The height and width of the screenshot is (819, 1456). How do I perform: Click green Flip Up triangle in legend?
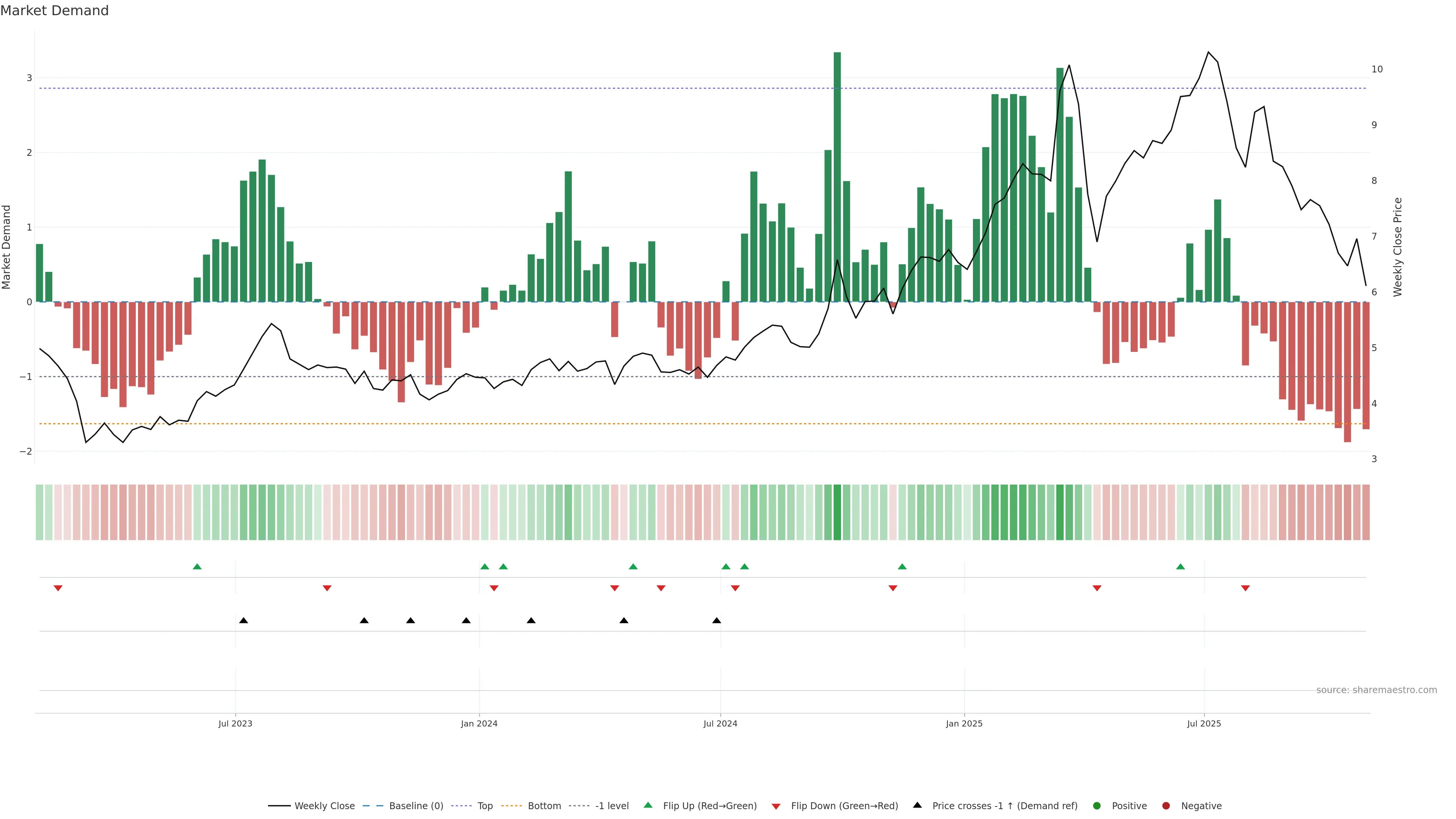[648, 805]
